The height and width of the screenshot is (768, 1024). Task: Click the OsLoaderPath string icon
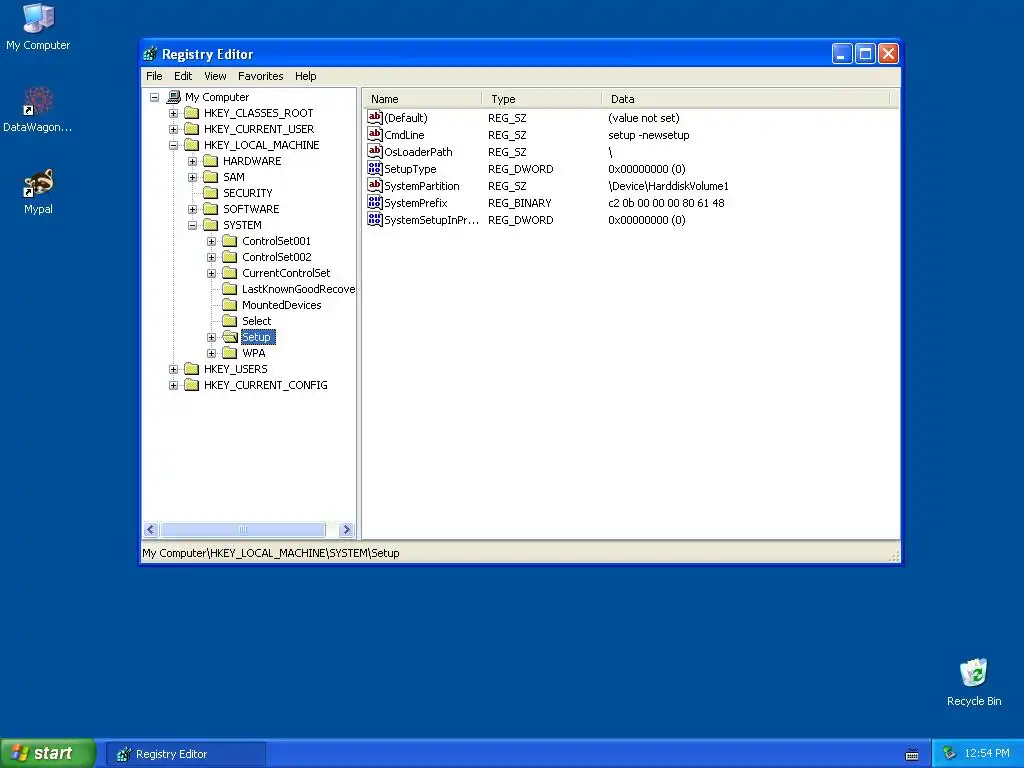[x=375, y=152]
